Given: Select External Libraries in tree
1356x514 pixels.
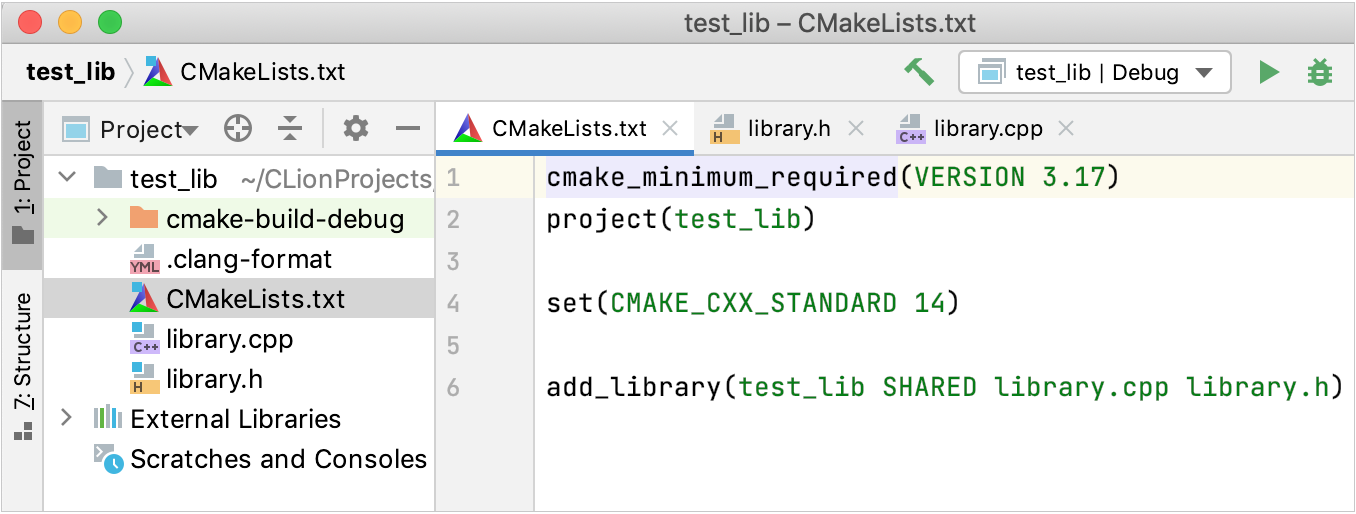Looking at the screenshot, I should [x=236, y=419].
